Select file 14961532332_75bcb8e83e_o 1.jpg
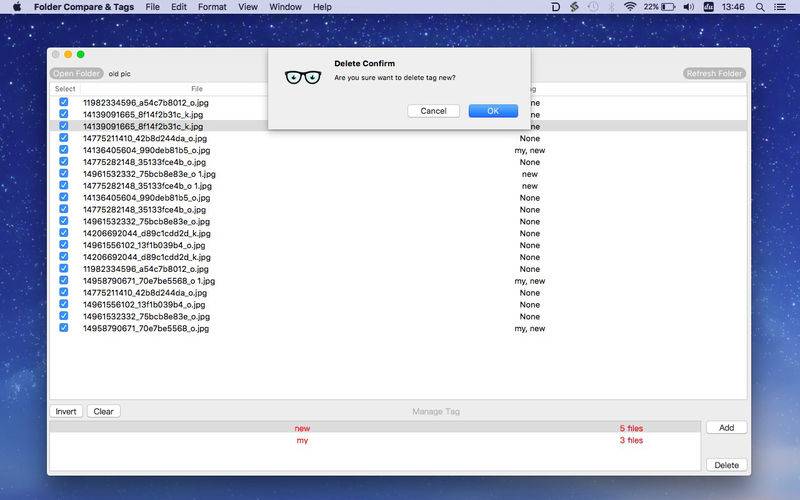 pyautogui.click(x=149, y=174)
